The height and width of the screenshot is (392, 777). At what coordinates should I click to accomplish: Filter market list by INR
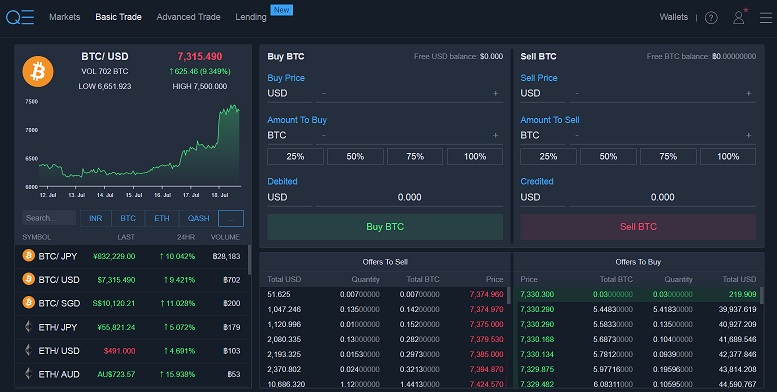tap(96, 218)
